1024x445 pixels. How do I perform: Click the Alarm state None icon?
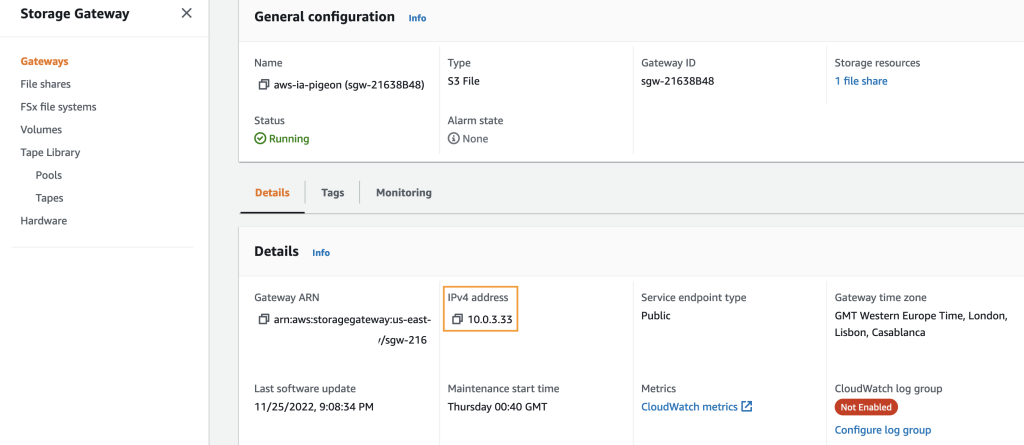coord(453,139)
